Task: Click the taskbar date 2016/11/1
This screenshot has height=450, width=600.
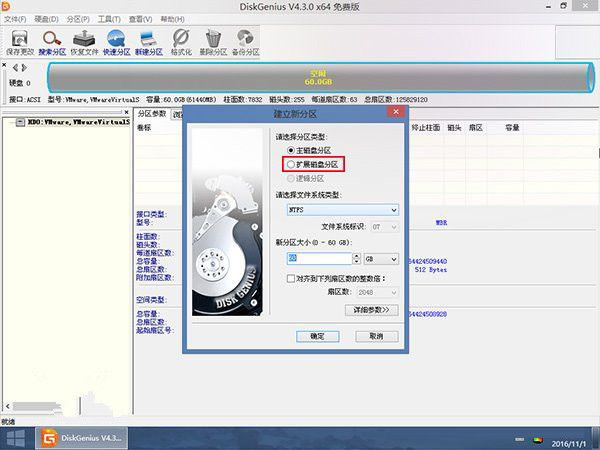Action: (569, 444)
